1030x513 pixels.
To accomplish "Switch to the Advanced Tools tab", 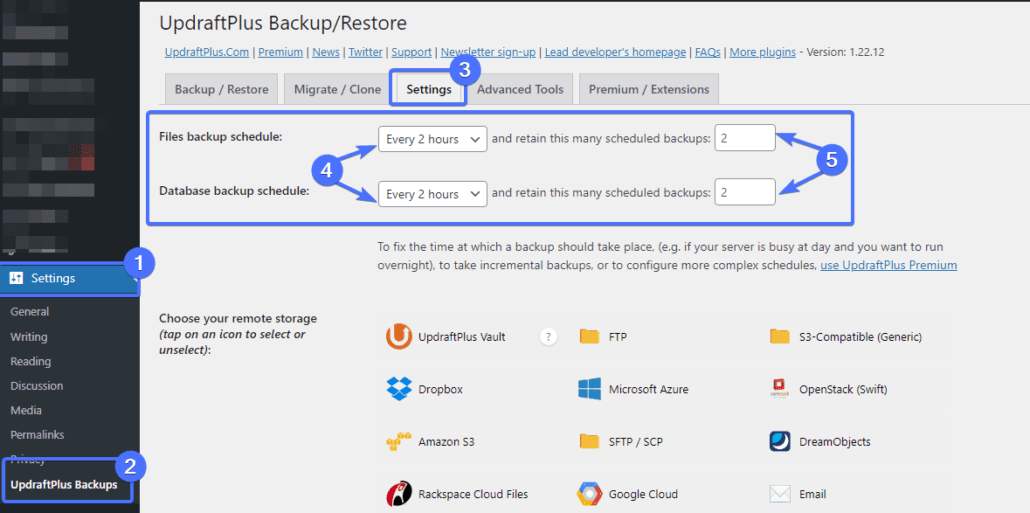I will tap(520, 89).
